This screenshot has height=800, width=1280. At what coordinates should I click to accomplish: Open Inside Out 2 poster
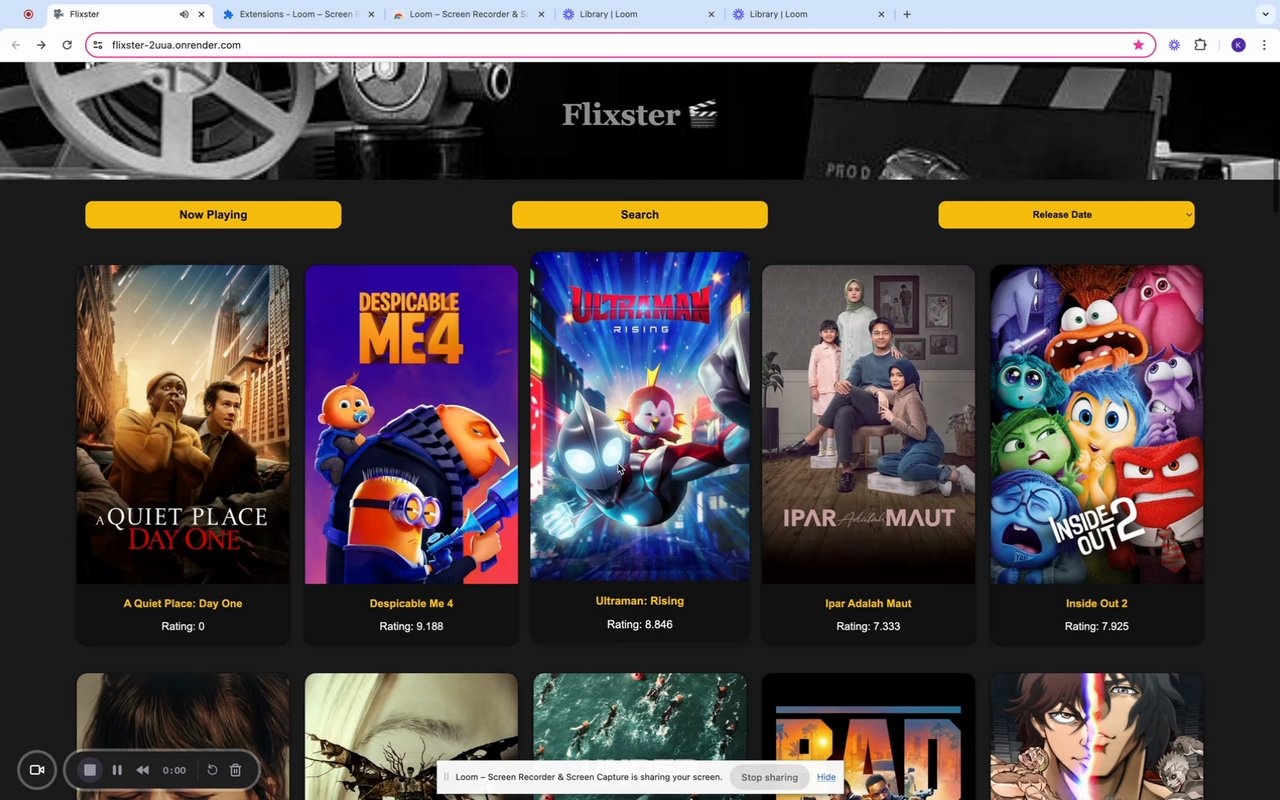point(1097,424)
